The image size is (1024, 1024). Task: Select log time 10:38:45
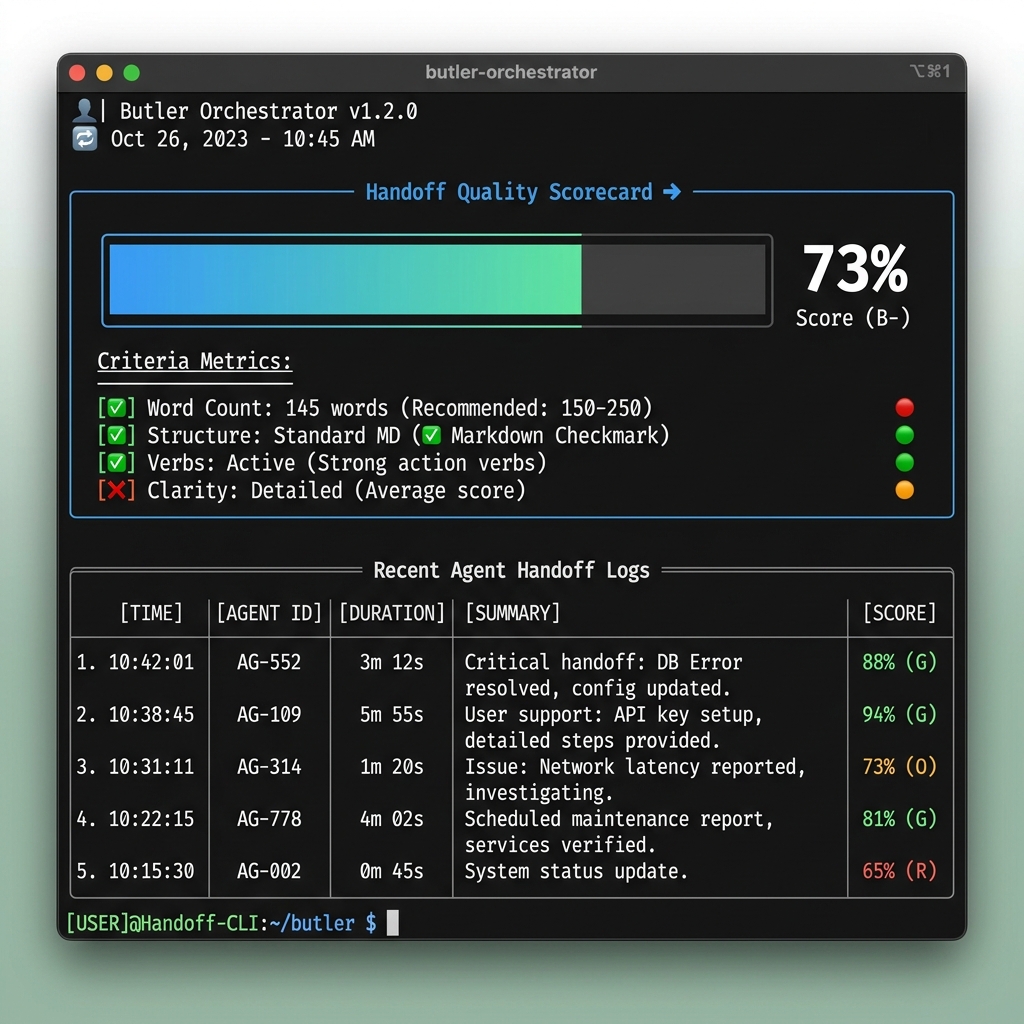point(152,714)
